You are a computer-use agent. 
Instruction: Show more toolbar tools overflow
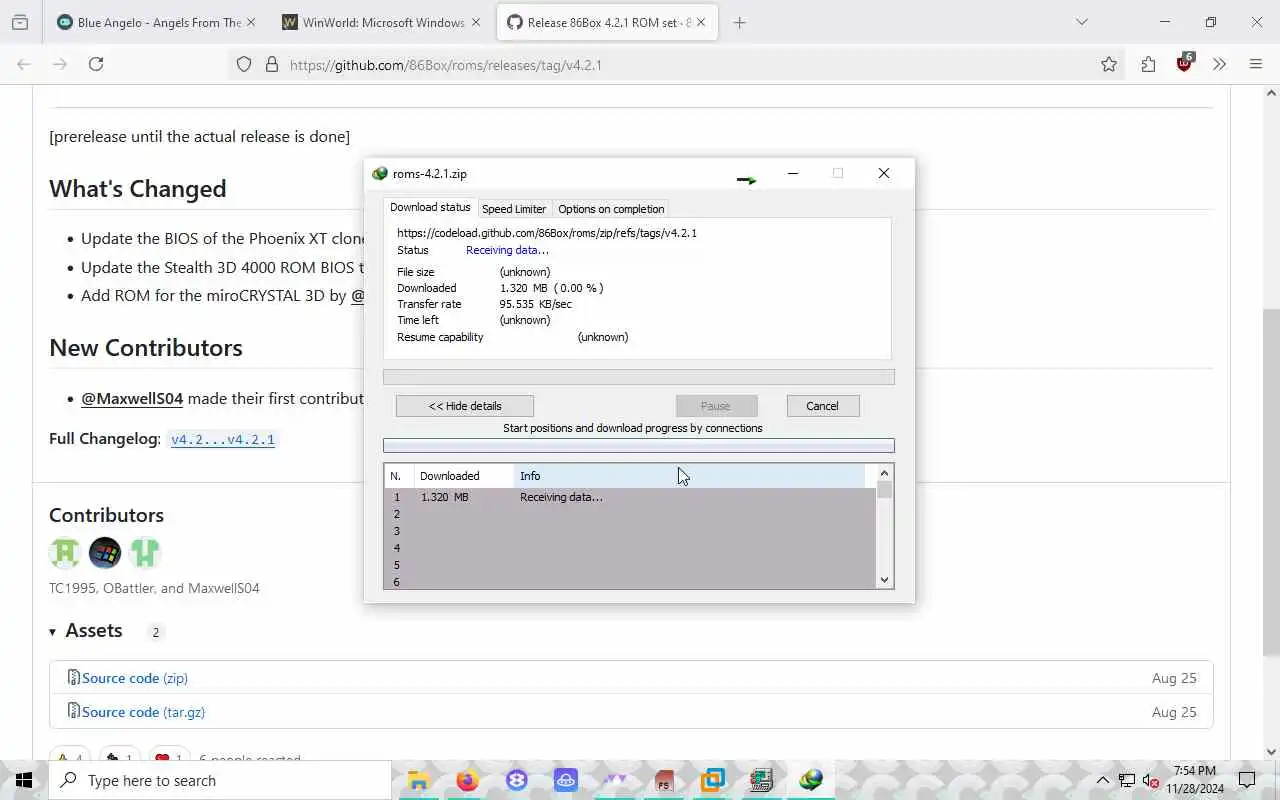1219,64
